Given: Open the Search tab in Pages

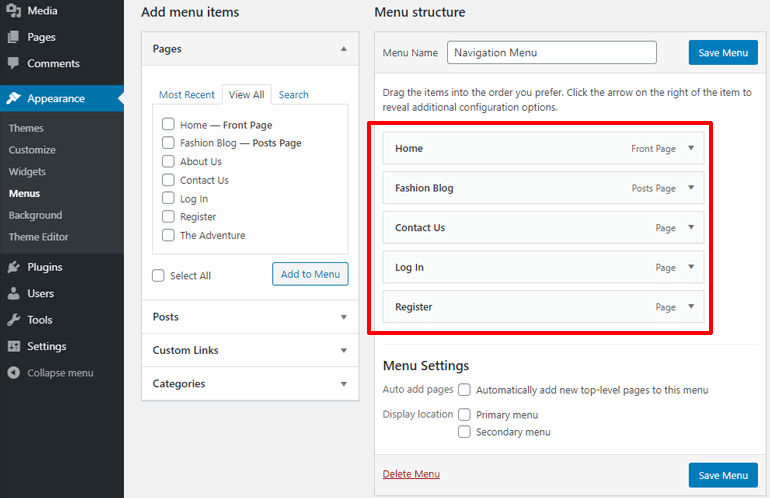Looking at the screenshot, I should coord(293,95).
